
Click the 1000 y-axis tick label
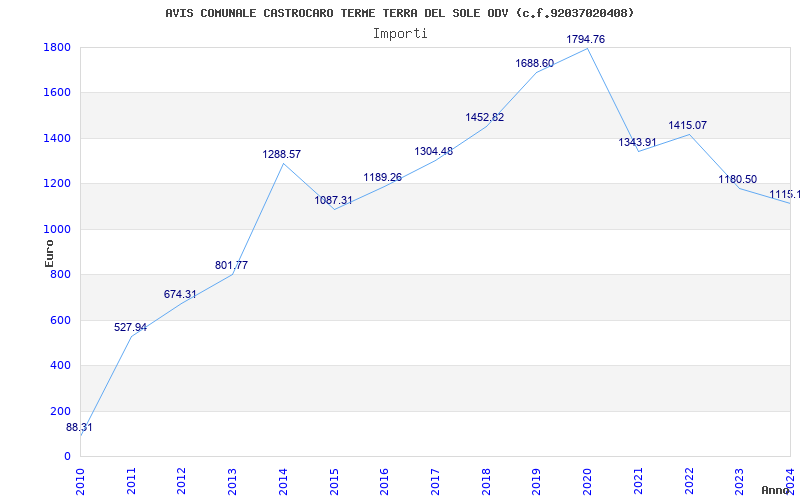pos(57,229)
